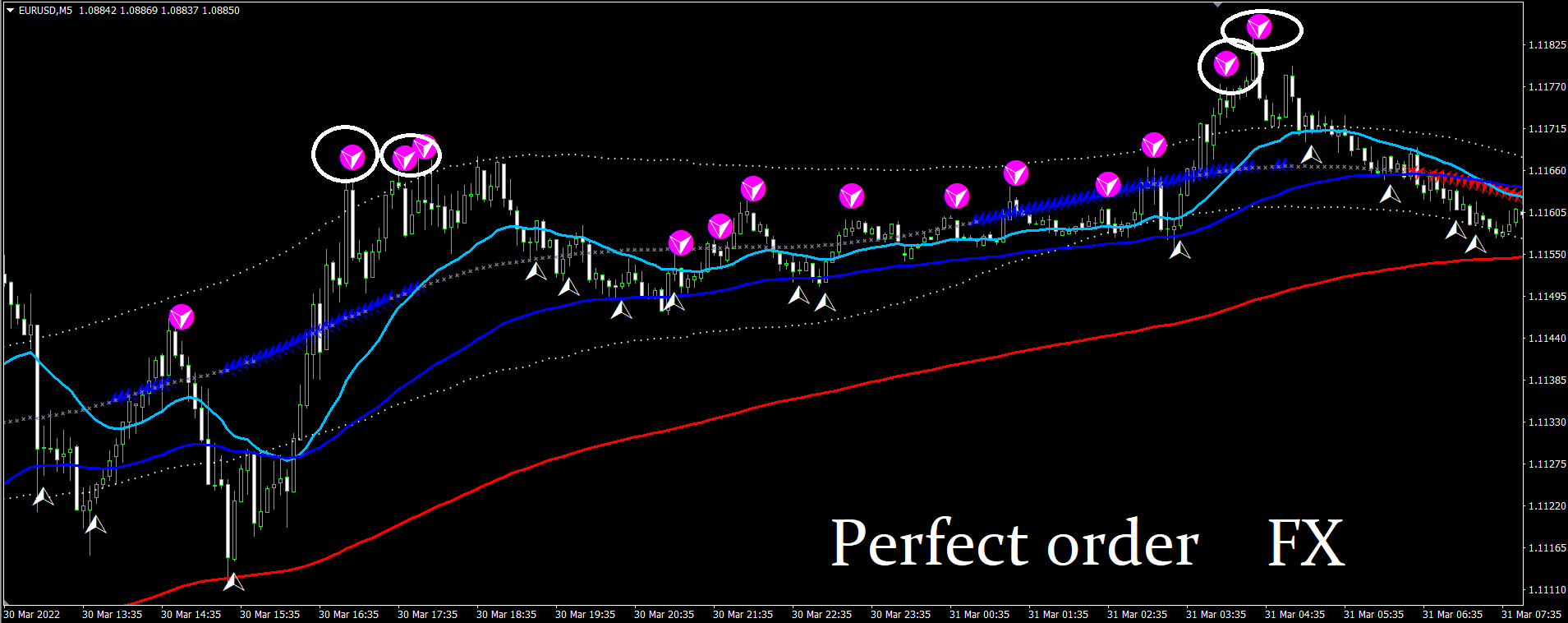Click the 1.11220 price scale label
Image resolution: width=1568 pixels, height=623 pixels.
[x=1547, y=506]
